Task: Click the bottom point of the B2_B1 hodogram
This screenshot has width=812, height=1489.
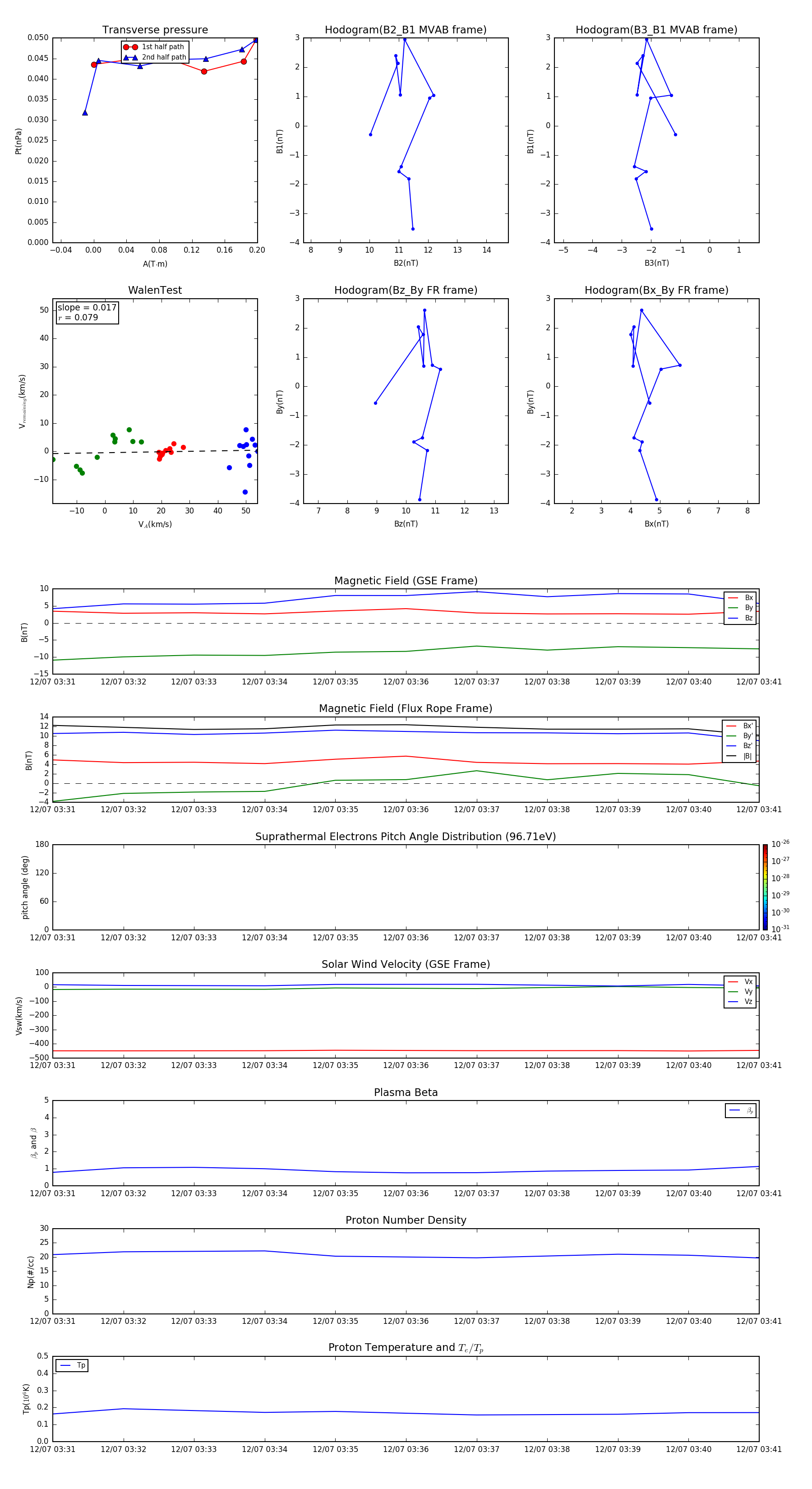Action: [x=413, y=229]
